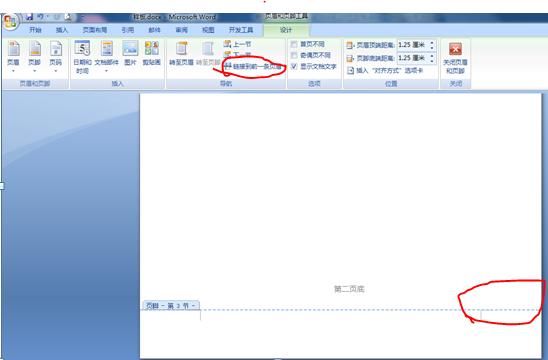This screenshot has height=360, width=548.
Task: Open the 开发工具 ribbon tab
Action: coord(241,30)
